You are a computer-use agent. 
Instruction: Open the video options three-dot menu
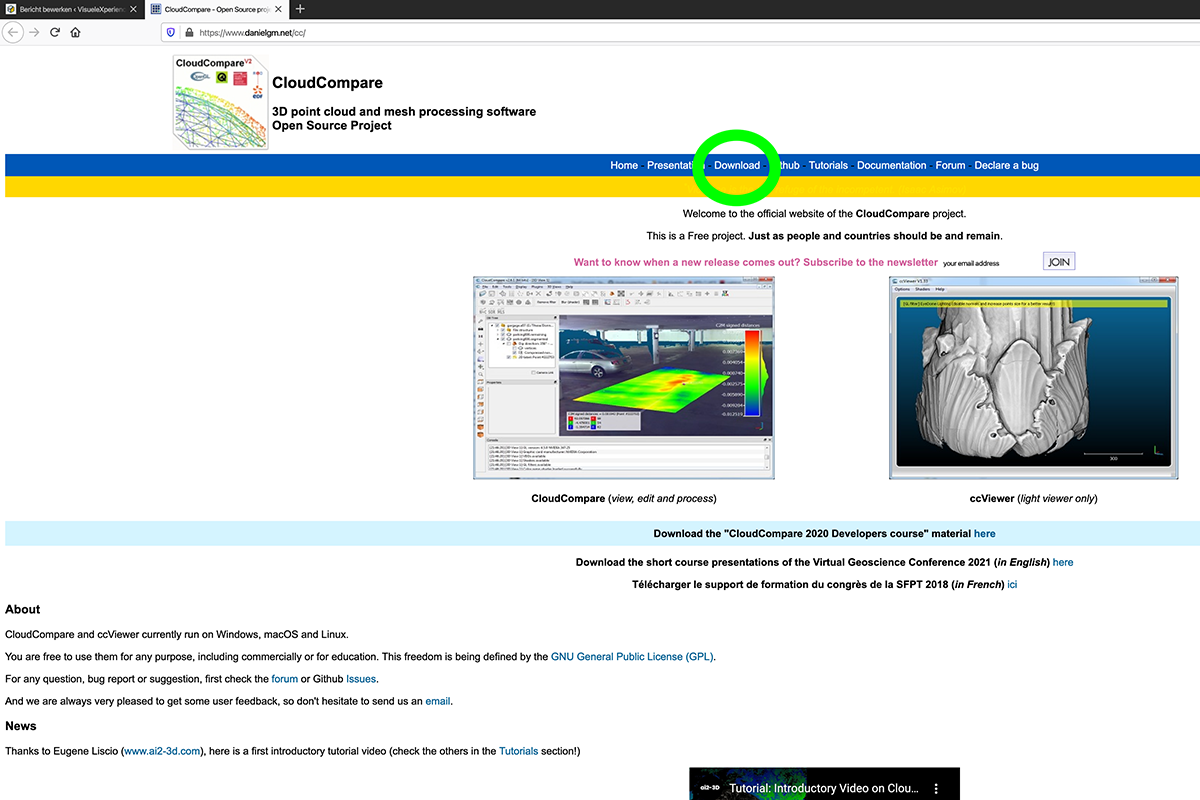[937, 789]
